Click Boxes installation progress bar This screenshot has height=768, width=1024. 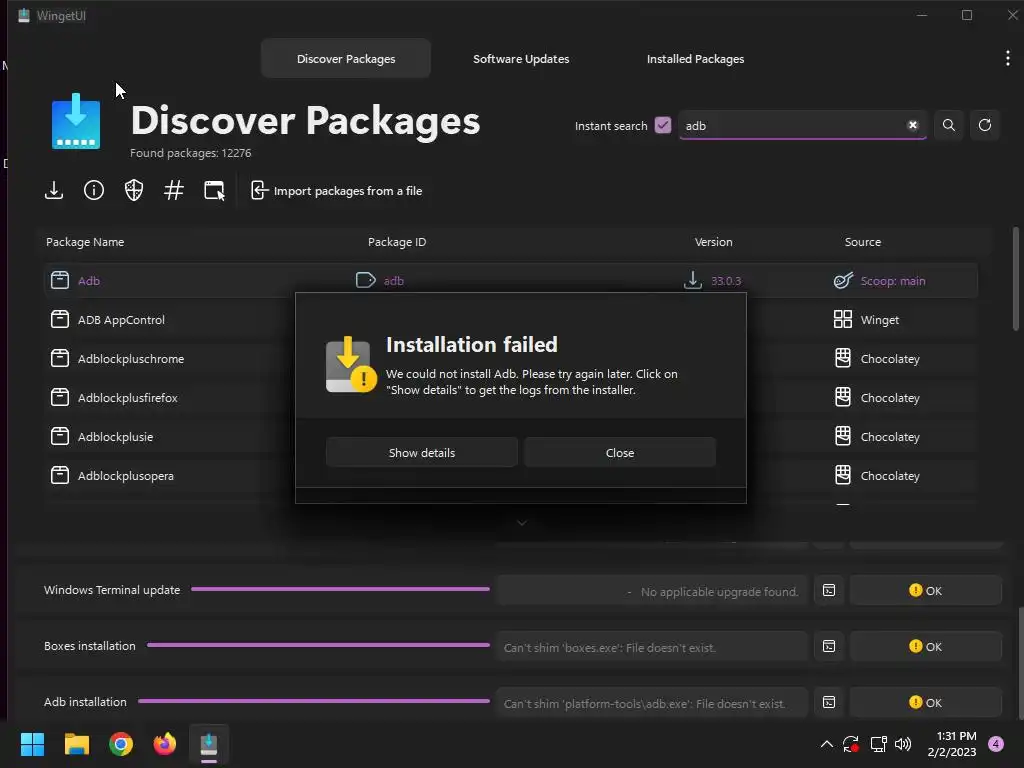318,645
